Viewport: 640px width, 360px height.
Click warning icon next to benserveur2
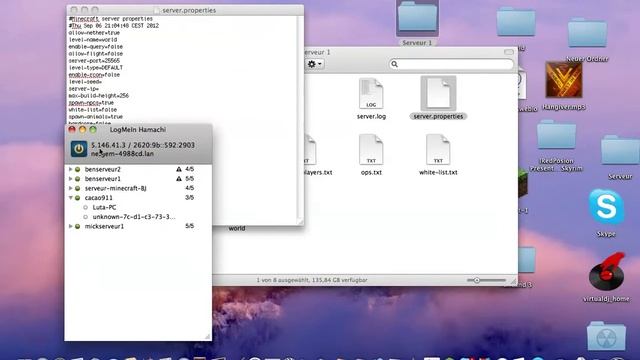179,169
